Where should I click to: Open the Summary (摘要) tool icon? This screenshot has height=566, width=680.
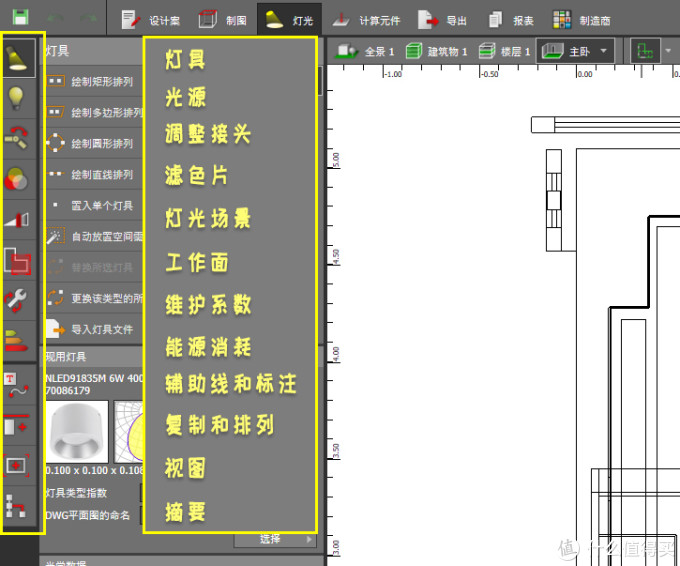coord(19,508)
